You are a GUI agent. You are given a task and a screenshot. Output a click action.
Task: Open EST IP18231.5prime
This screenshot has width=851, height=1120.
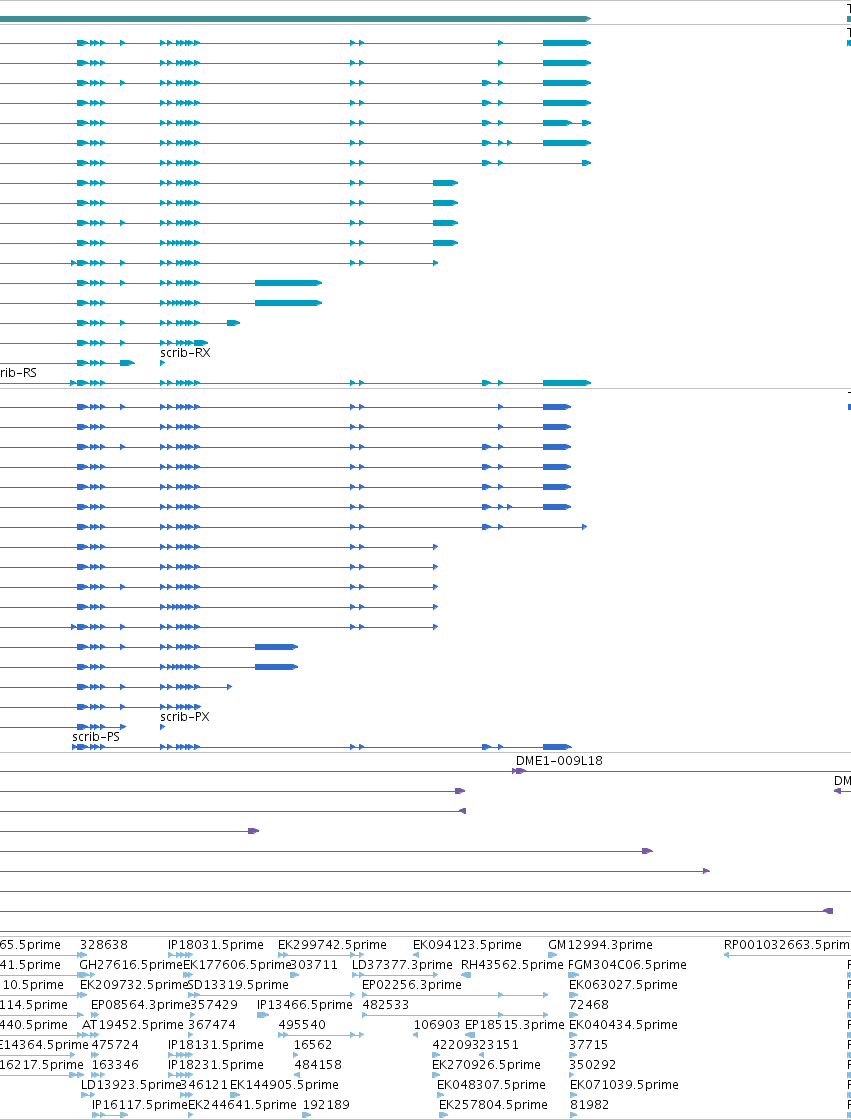pos(216,1065)
